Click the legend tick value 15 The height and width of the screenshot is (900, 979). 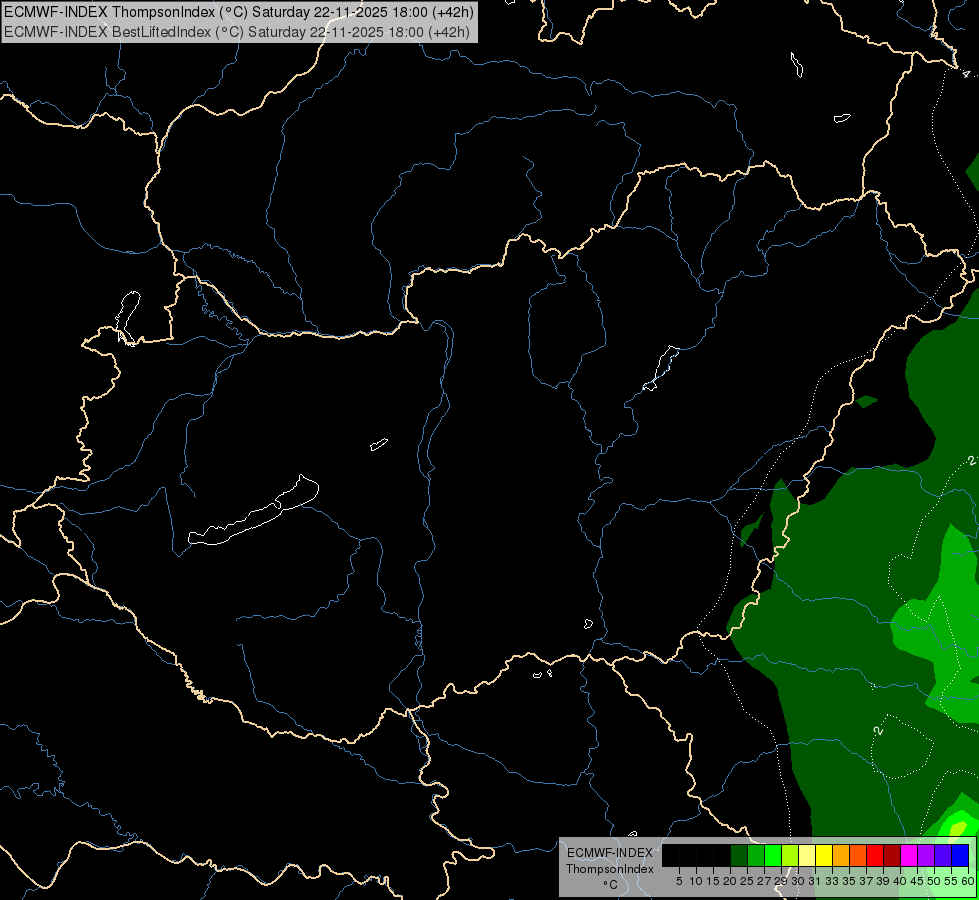coord(713,881)
